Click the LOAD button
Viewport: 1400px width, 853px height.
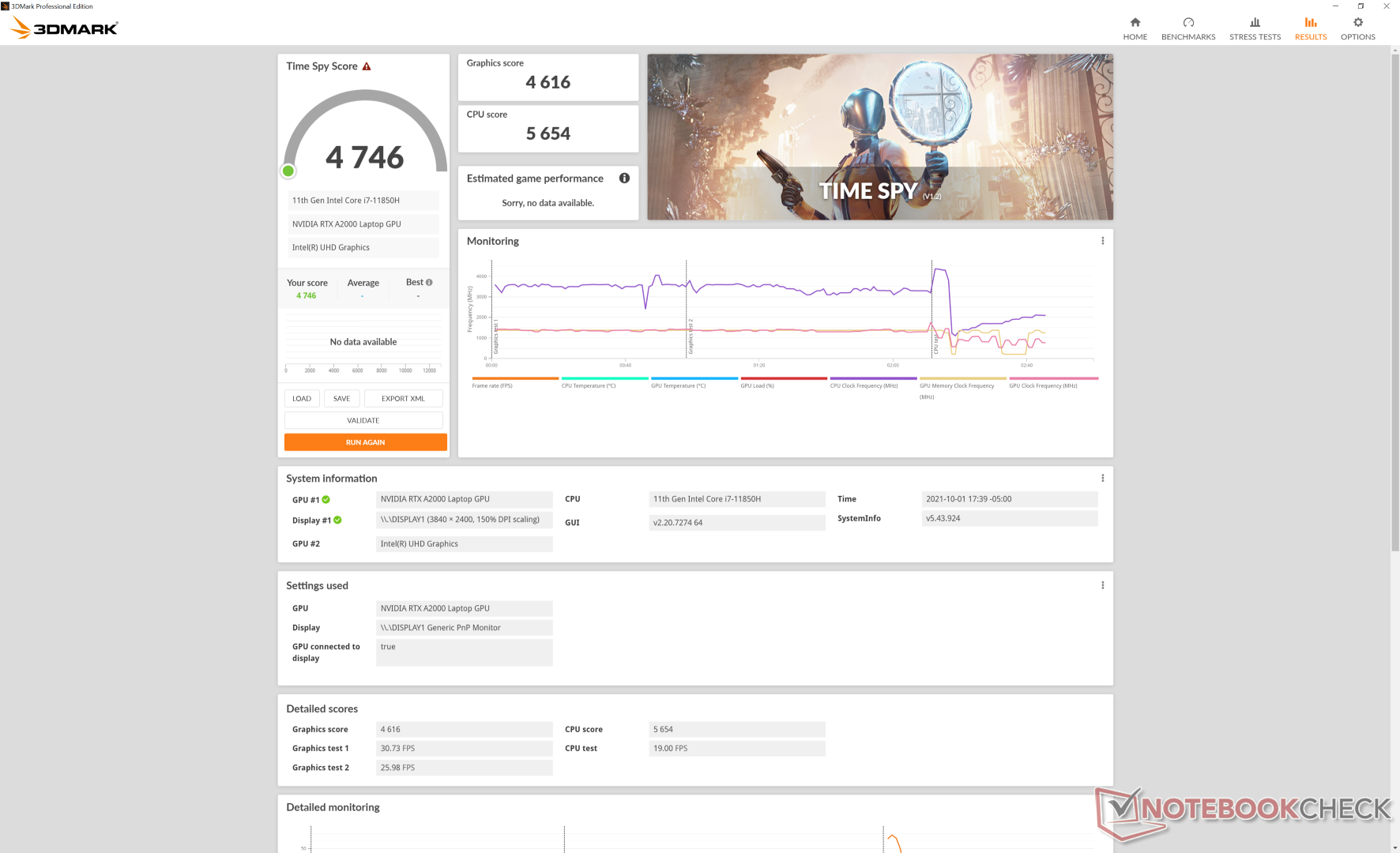302,398
